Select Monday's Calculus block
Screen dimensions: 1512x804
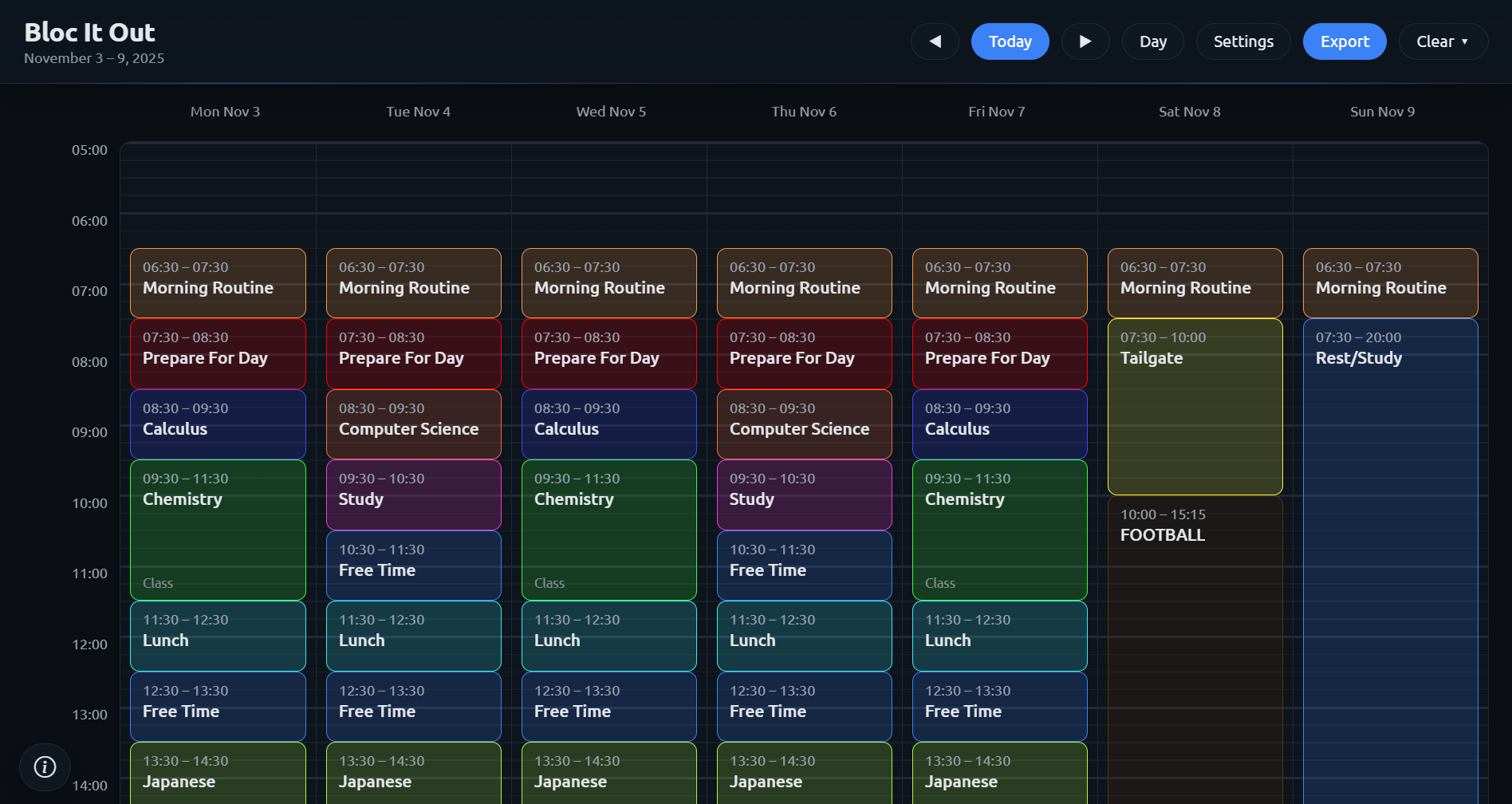(218, 424)
